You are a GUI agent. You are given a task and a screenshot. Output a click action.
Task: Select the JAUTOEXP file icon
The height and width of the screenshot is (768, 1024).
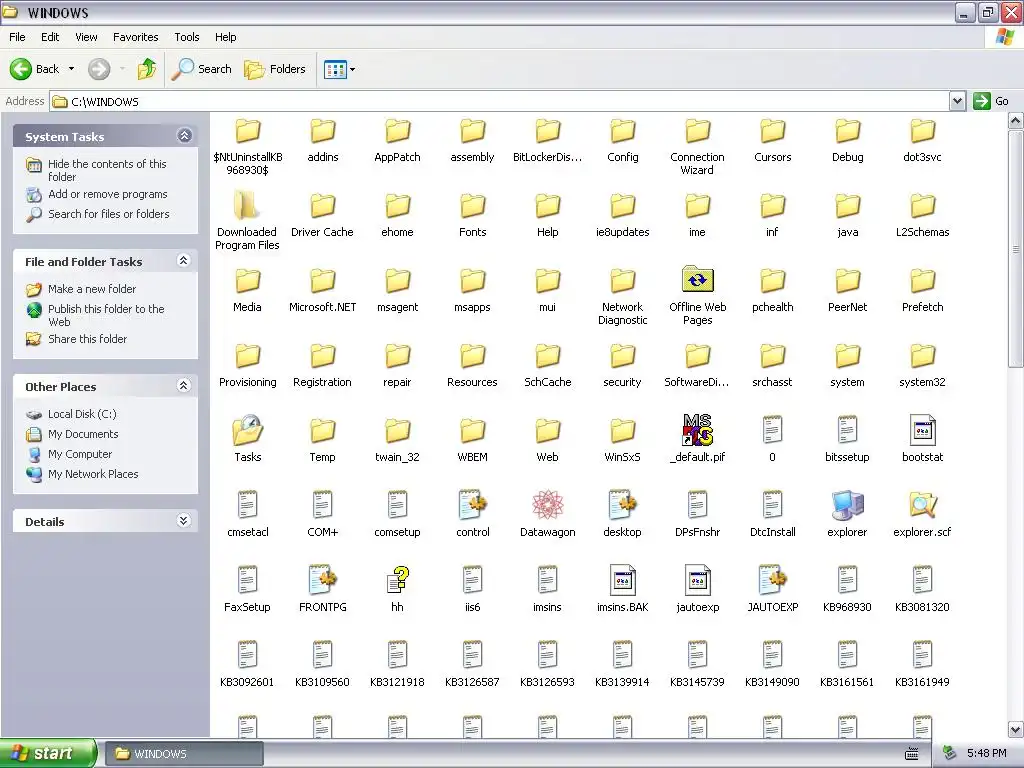[x=773, y=580]
